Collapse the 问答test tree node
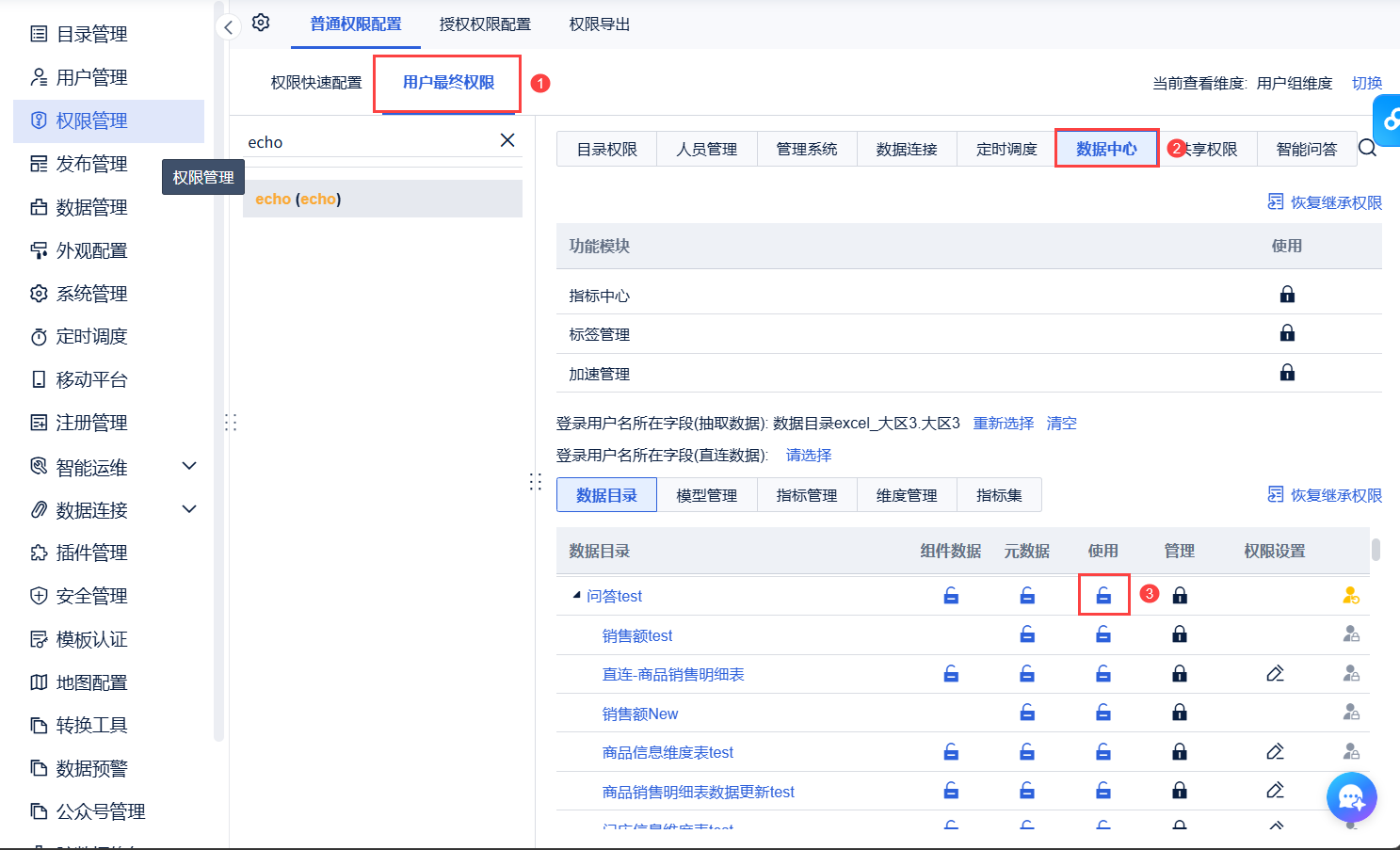 click(576, 596)
